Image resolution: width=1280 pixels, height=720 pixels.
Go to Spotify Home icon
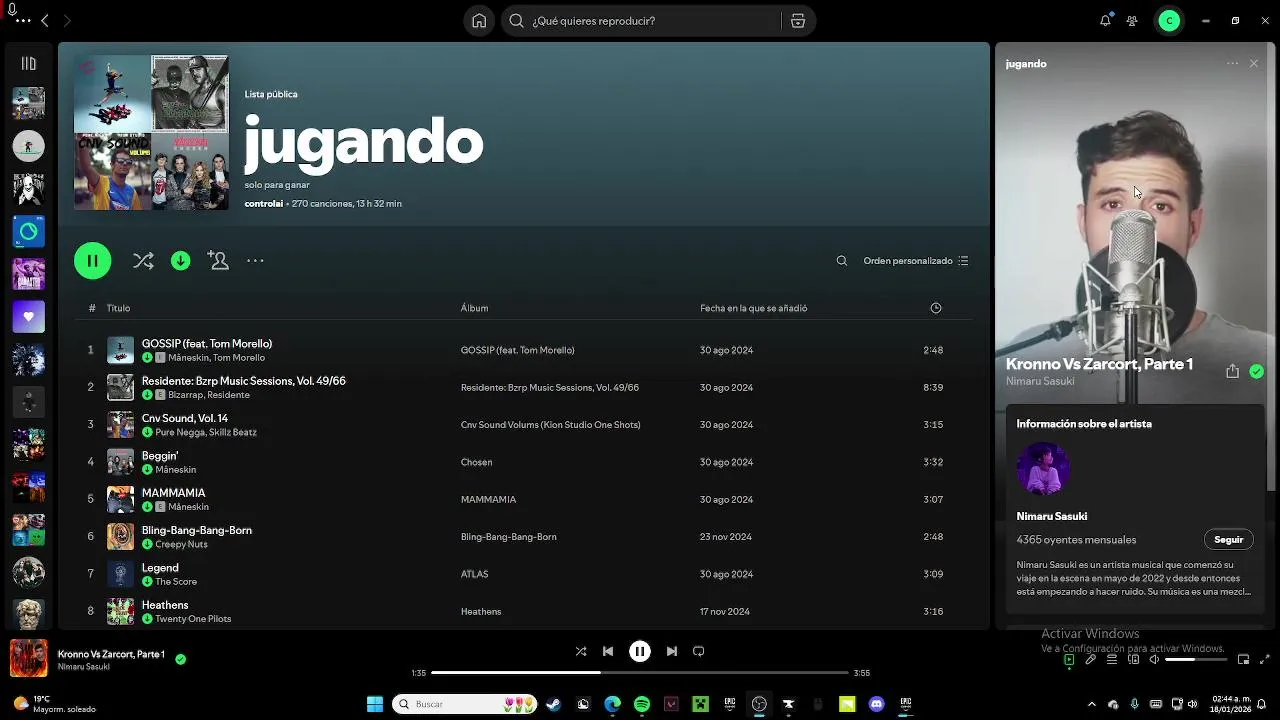[479, 21]
